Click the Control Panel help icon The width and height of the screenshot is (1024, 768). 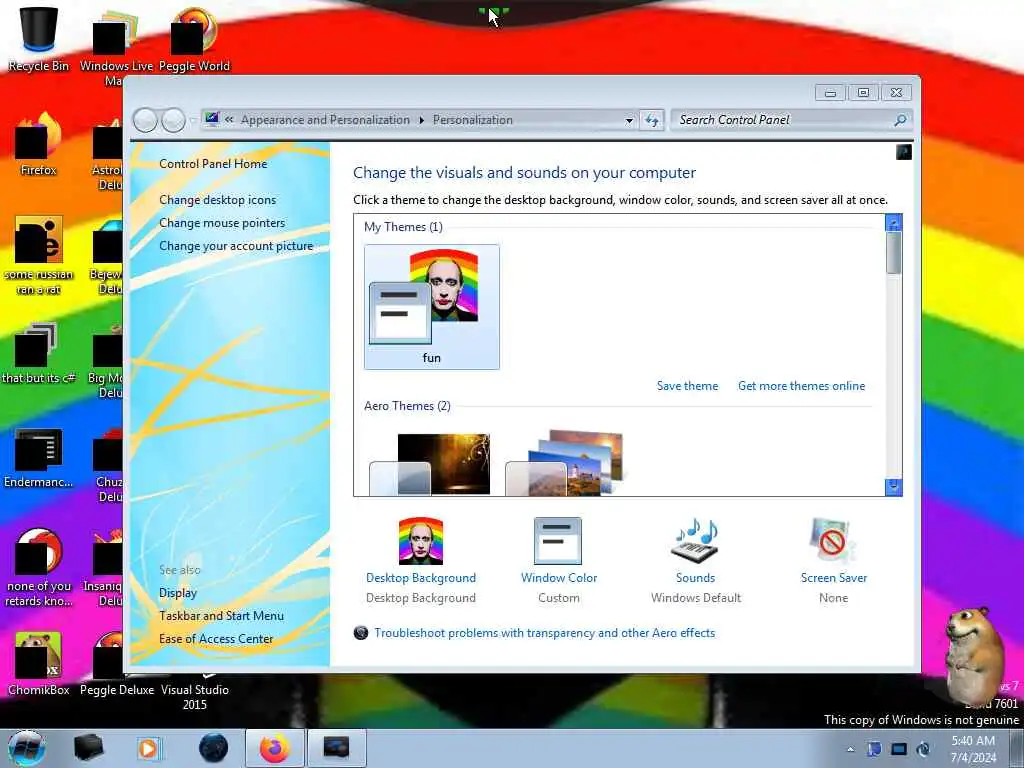pos(904,153)
